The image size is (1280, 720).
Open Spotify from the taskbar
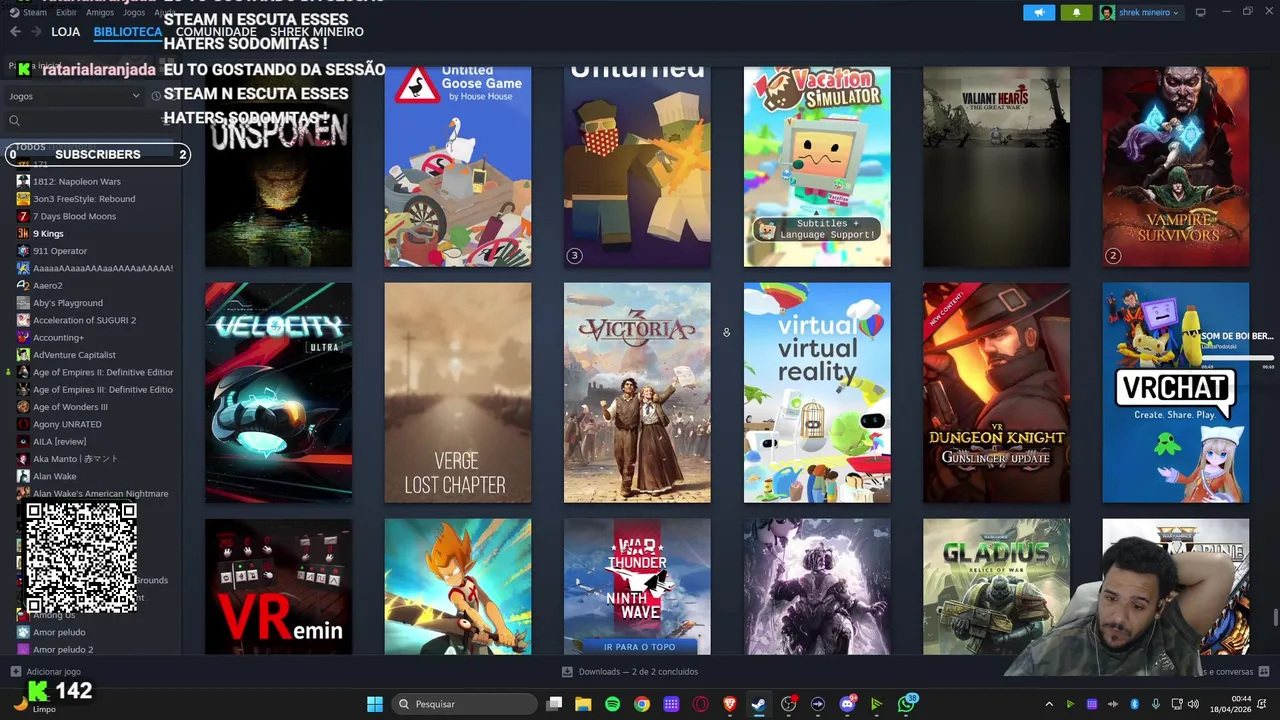click(612, 704)
